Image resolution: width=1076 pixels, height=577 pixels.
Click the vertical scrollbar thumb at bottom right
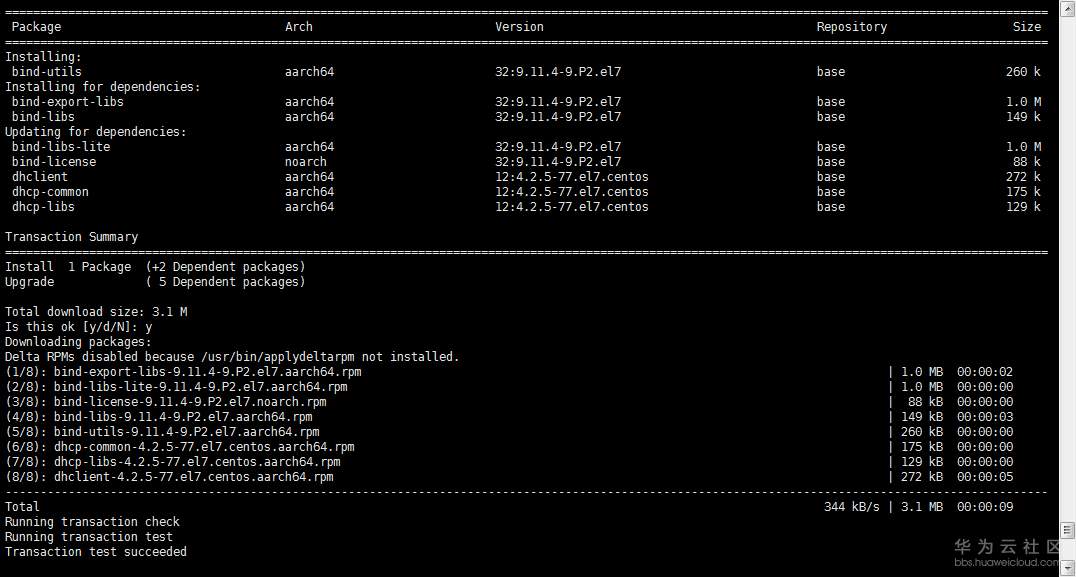(1067, 530)
